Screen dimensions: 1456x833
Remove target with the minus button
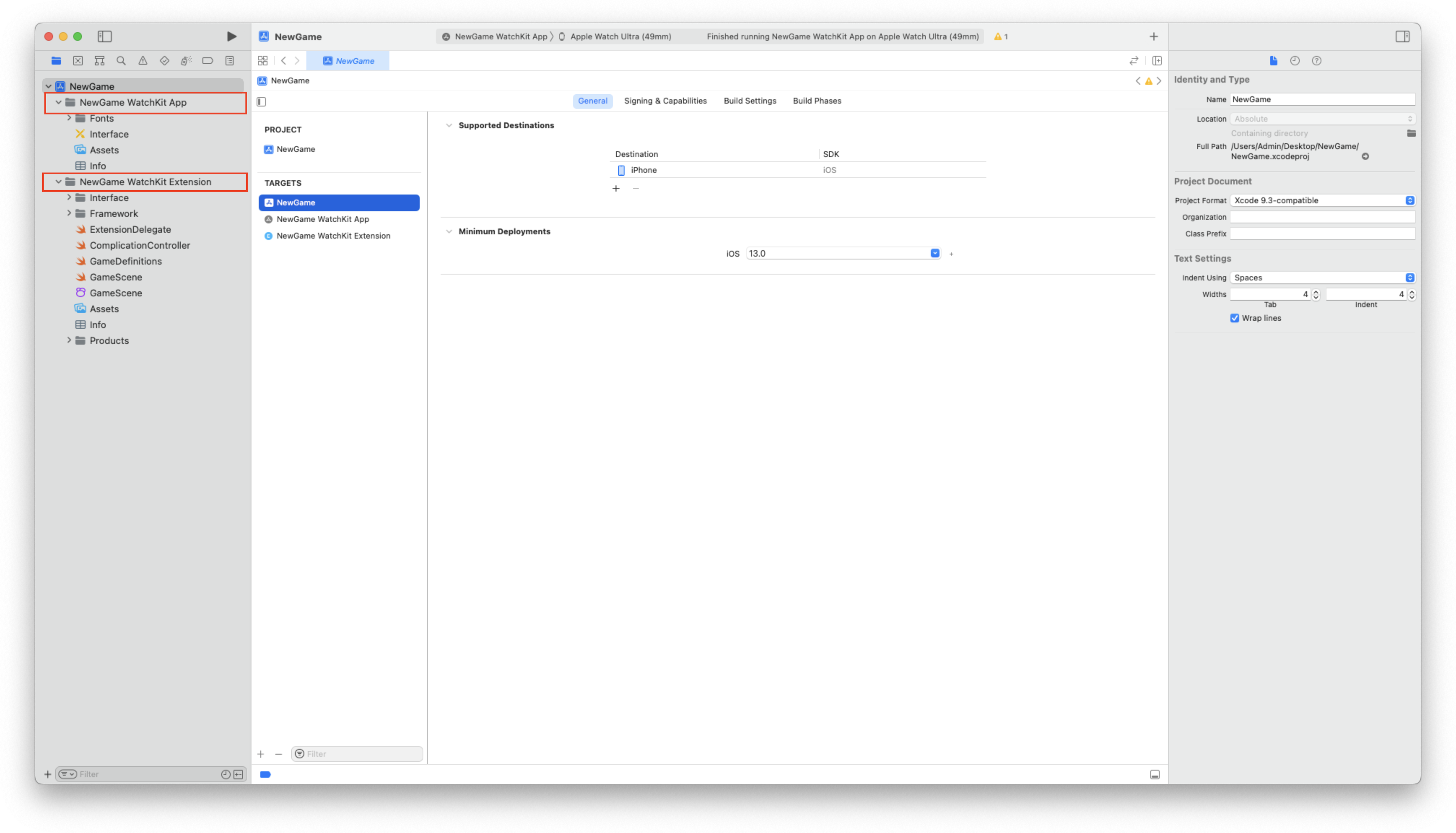coord(278,754)
